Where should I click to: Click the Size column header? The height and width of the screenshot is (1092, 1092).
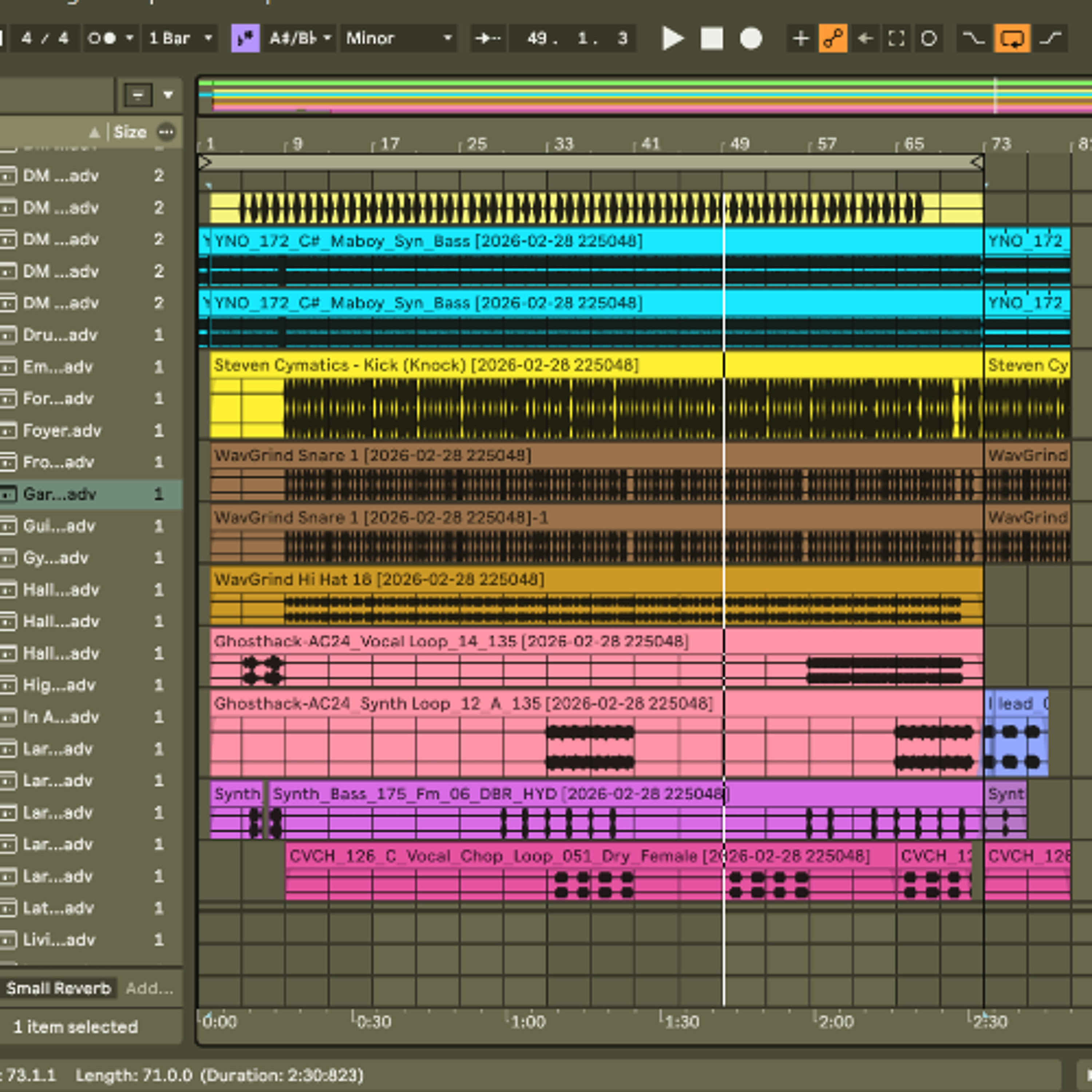click(130, 132)
